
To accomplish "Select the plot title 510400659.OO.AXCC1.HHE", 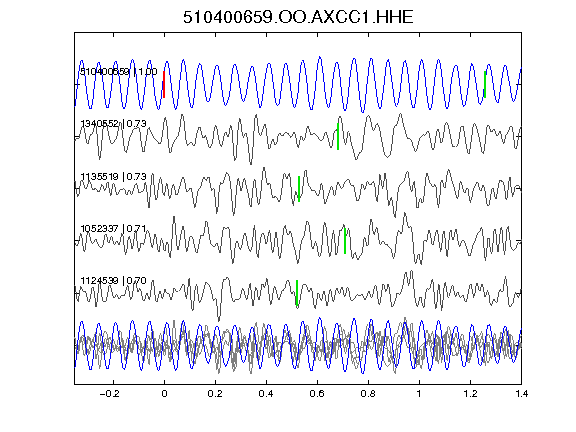I will [x=298, y=17].
